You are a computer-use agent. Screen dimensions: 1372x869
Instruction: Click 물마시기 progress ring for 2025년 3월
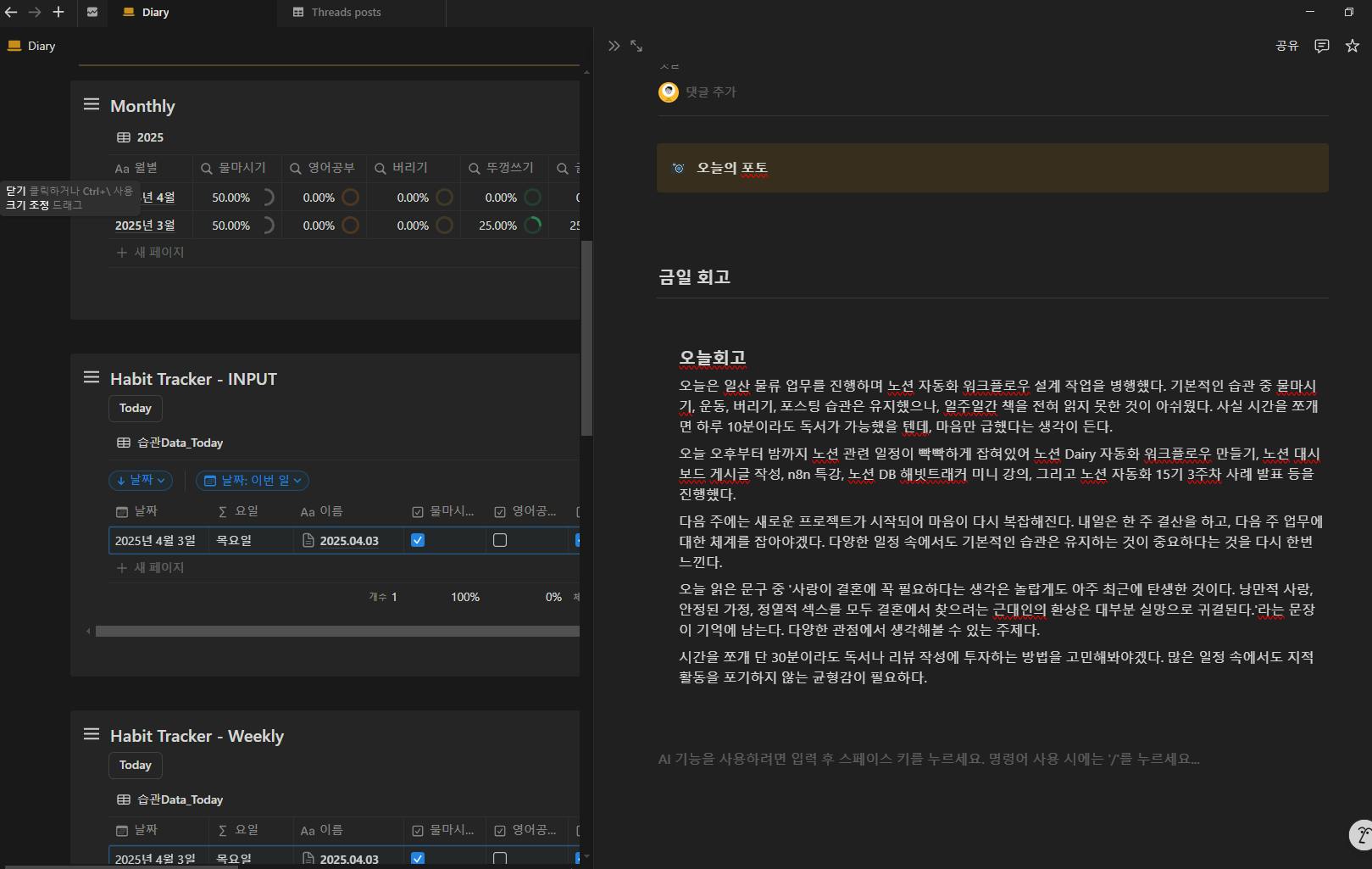pyautogui.click(x=266, y=226)
